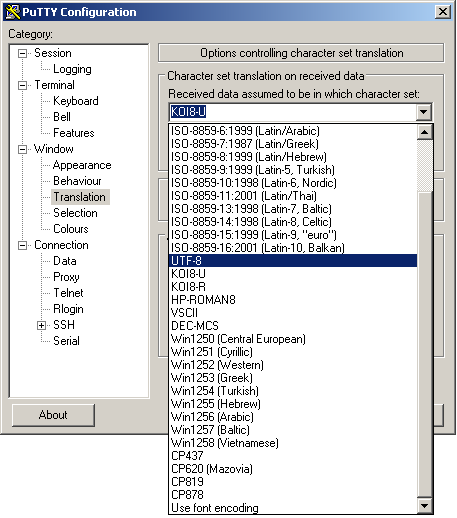Choose Win1256 (Arabic)
This screenshot has height=518, width=457.
point(293,417)
